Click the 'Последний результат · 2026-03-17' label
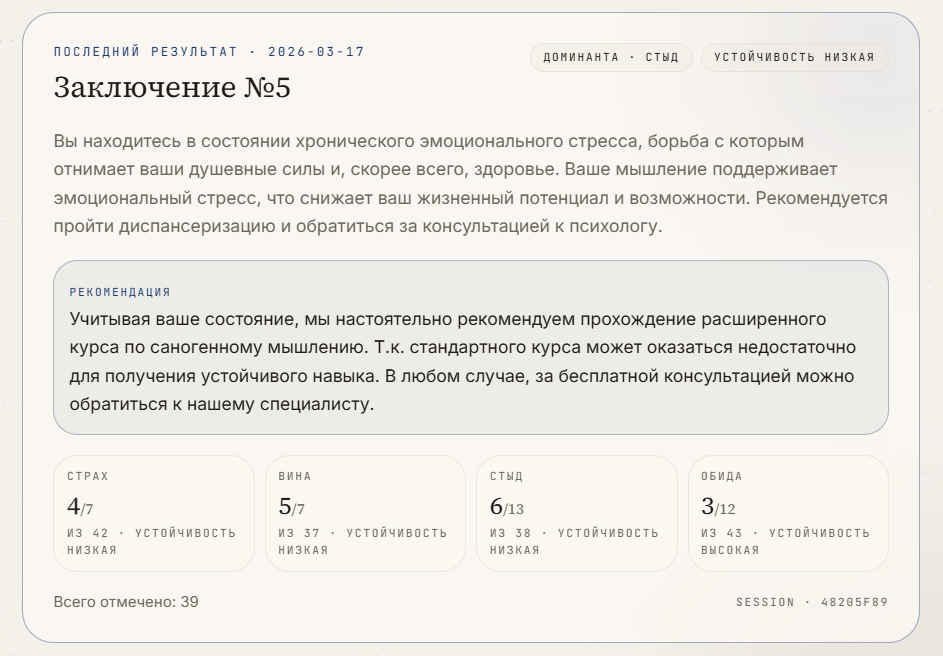943x656 pixels. 209,52
